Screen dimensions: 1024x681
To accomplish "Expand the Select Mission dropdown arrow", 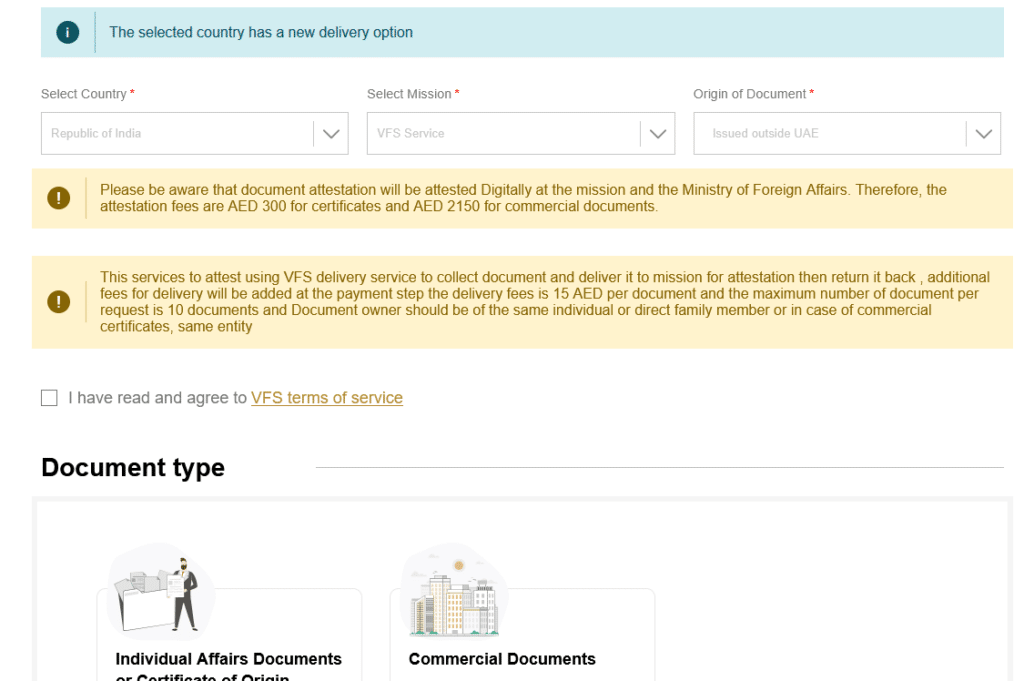I will click(x=658, y=134).
